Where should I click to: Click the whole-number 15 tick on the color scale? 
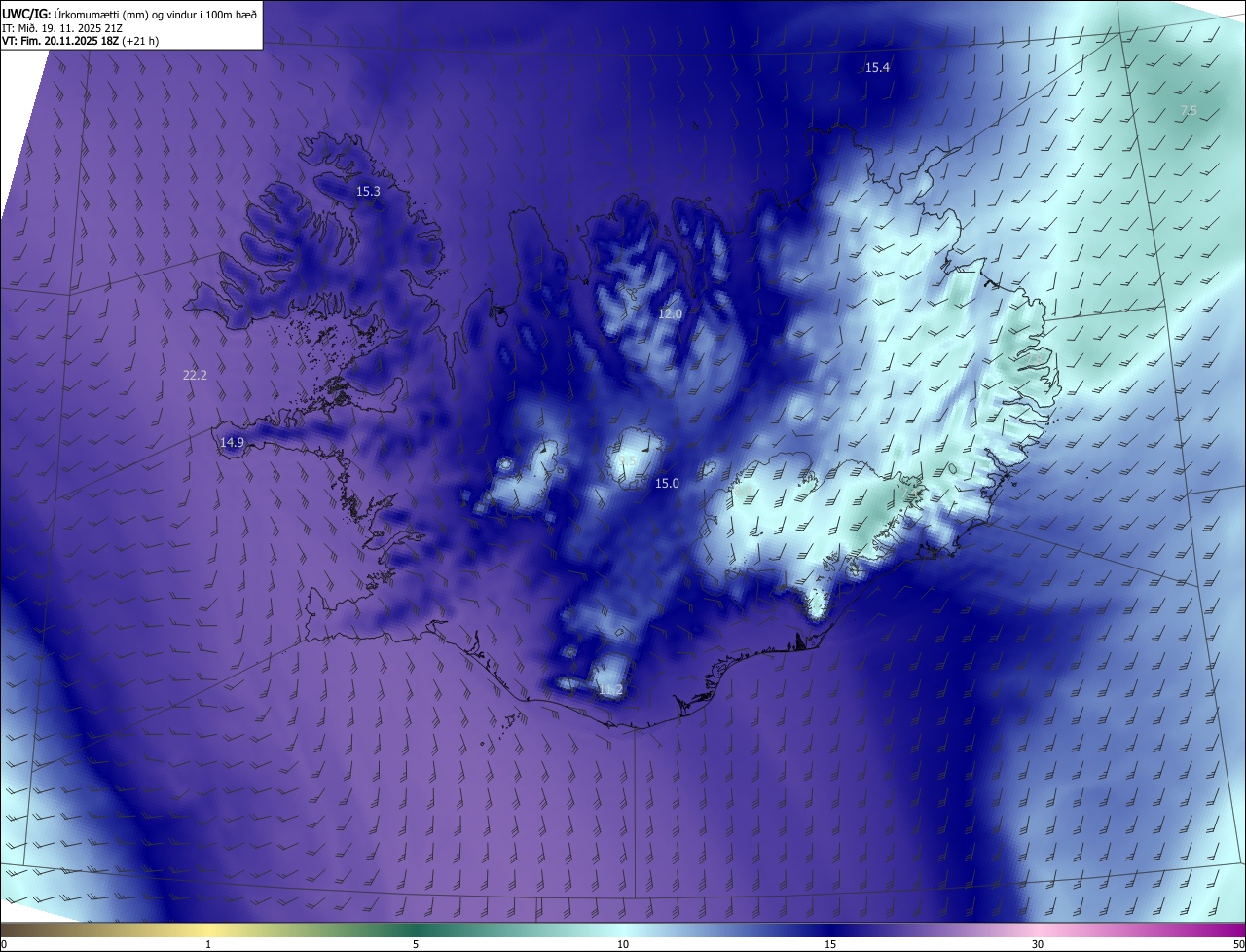[x=829, y=944]
